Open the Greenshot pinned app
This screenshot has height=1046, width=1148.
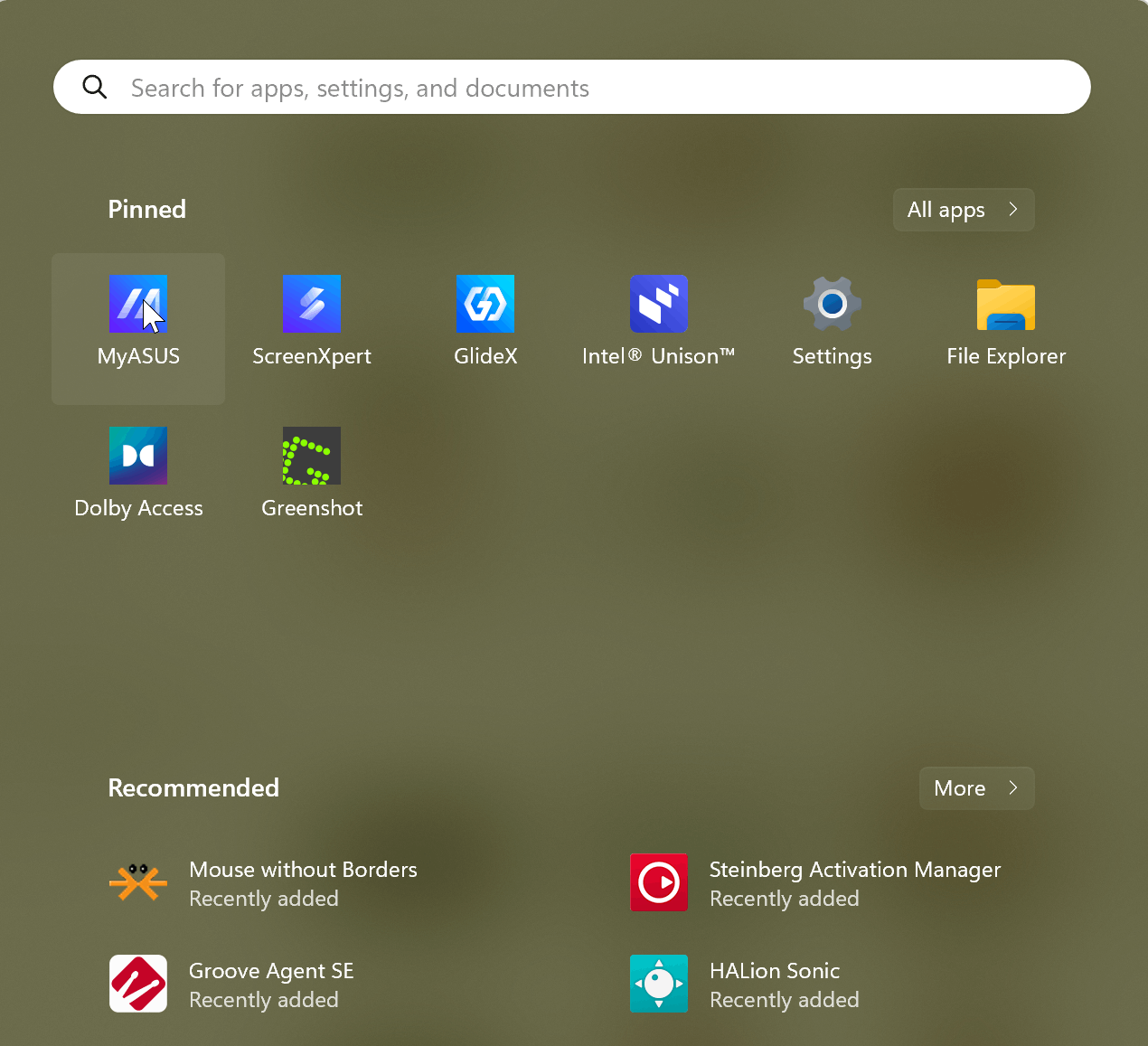(x=312, y=481)
